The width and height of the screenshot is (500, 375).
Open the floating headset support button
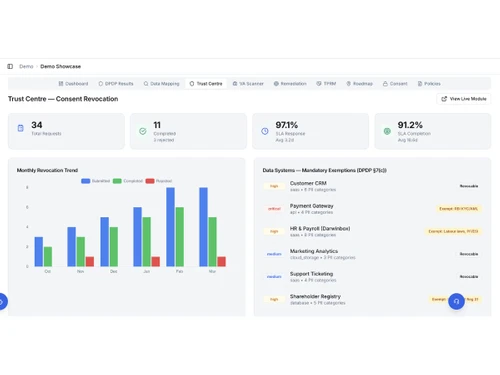(456, 301)
